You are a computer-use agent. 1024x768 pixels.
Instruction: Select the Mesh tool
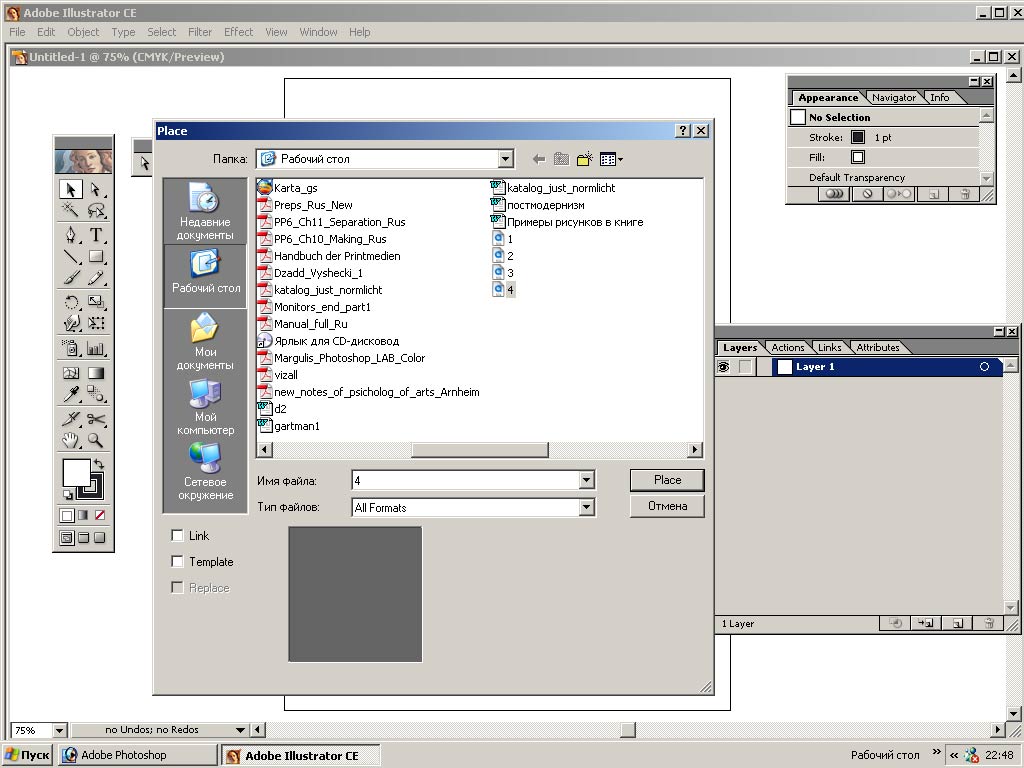(x=71, y=373)
